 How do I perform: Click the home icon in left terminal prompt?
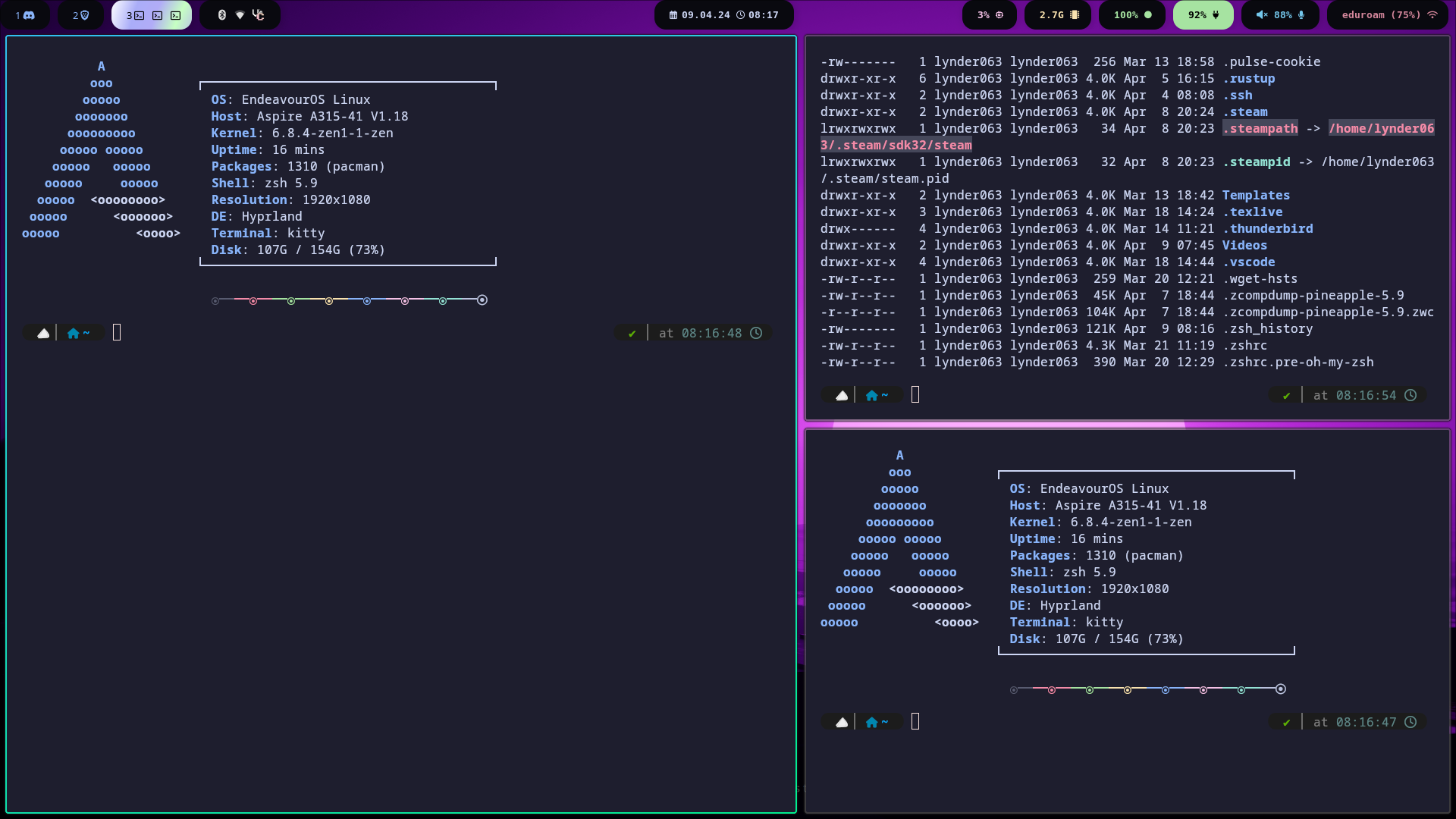pos(73,333)
